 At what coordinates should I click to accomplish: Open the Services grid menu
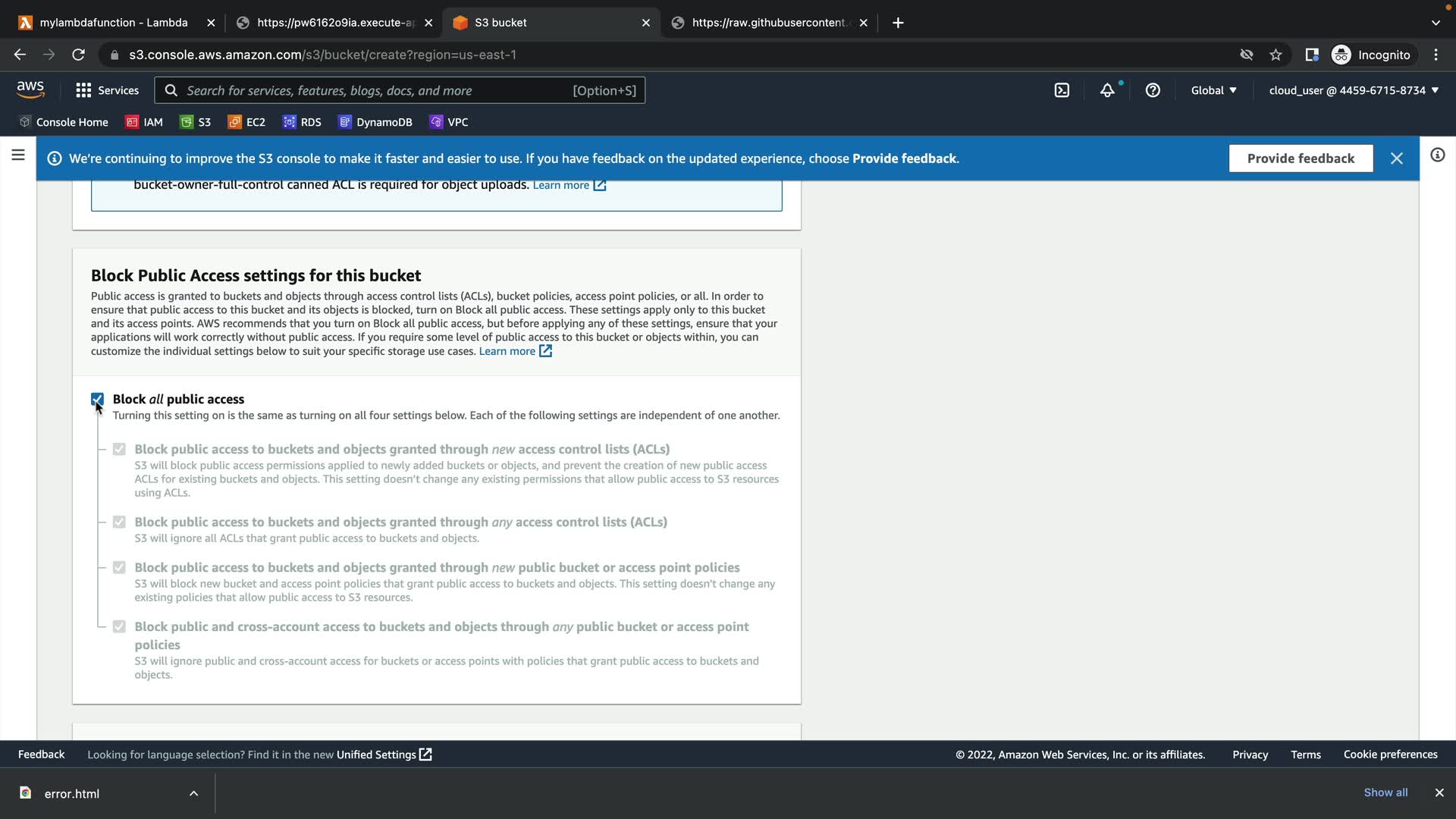[107, 90]
